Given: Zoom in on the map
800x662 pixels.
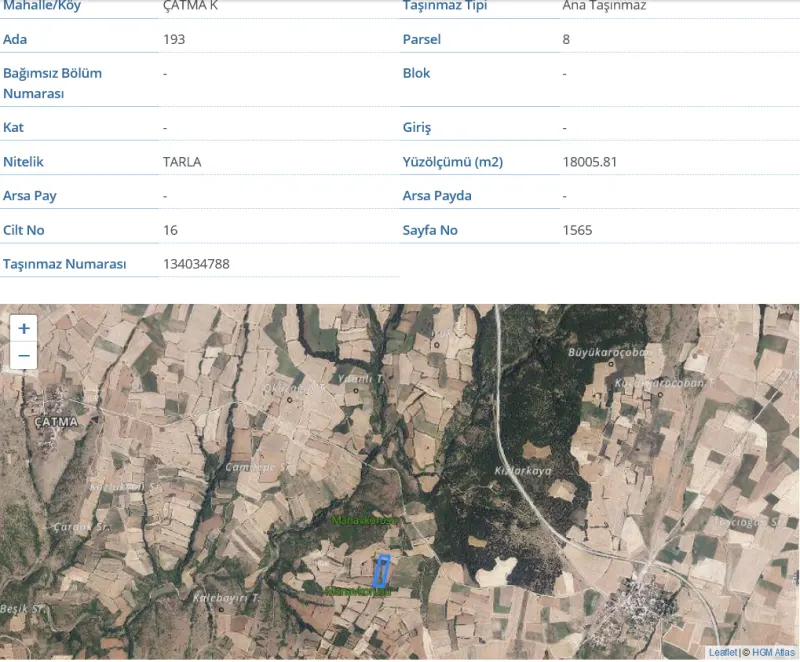Looking at the screenshot, I should 23,328.
